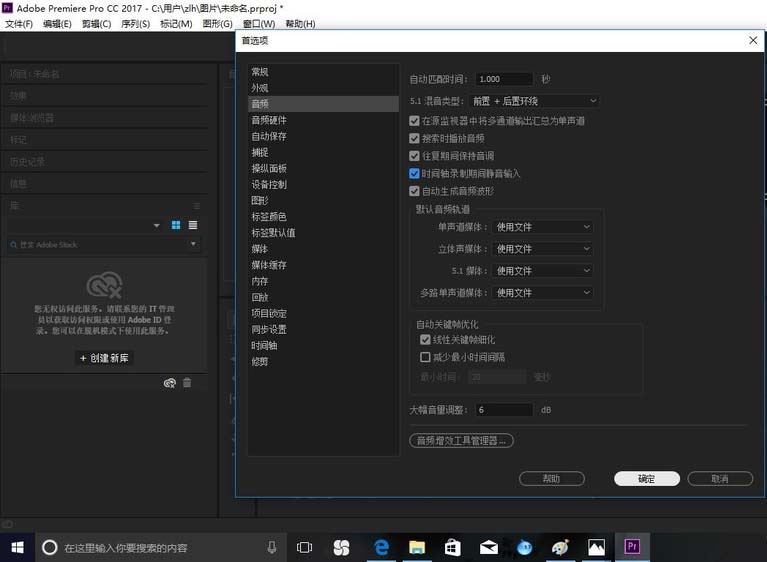Click the 大幅音量调整 input field
The image size is (767, 562).
coord(504,410)
